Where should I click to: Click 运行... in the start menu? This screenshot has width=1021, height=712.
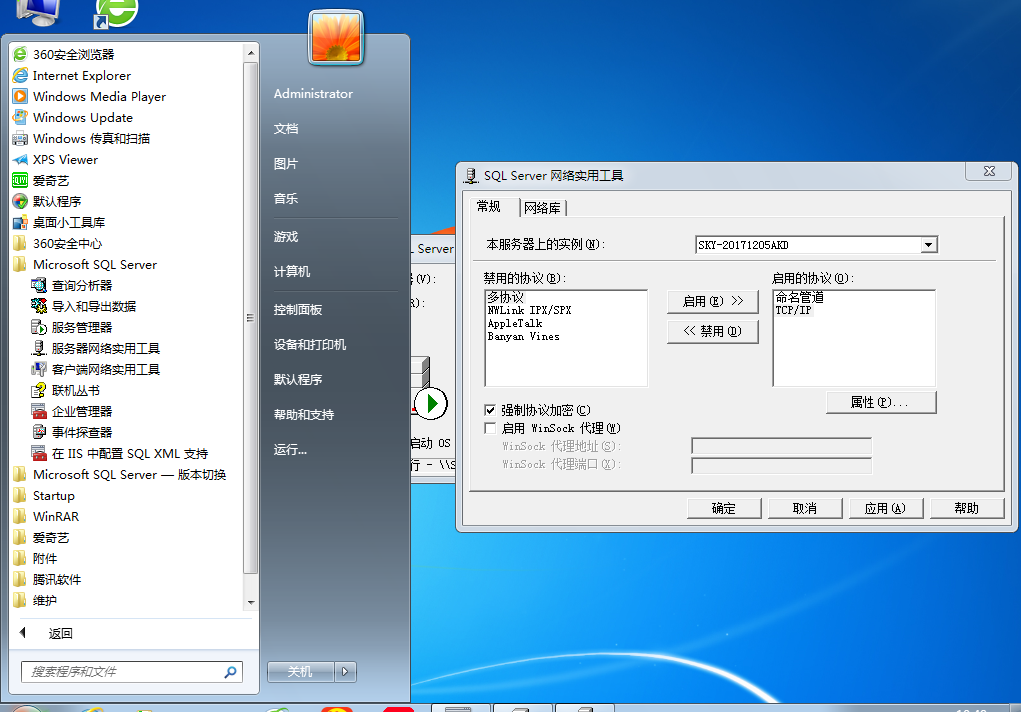pyautogui.click(x=290, y=449)
